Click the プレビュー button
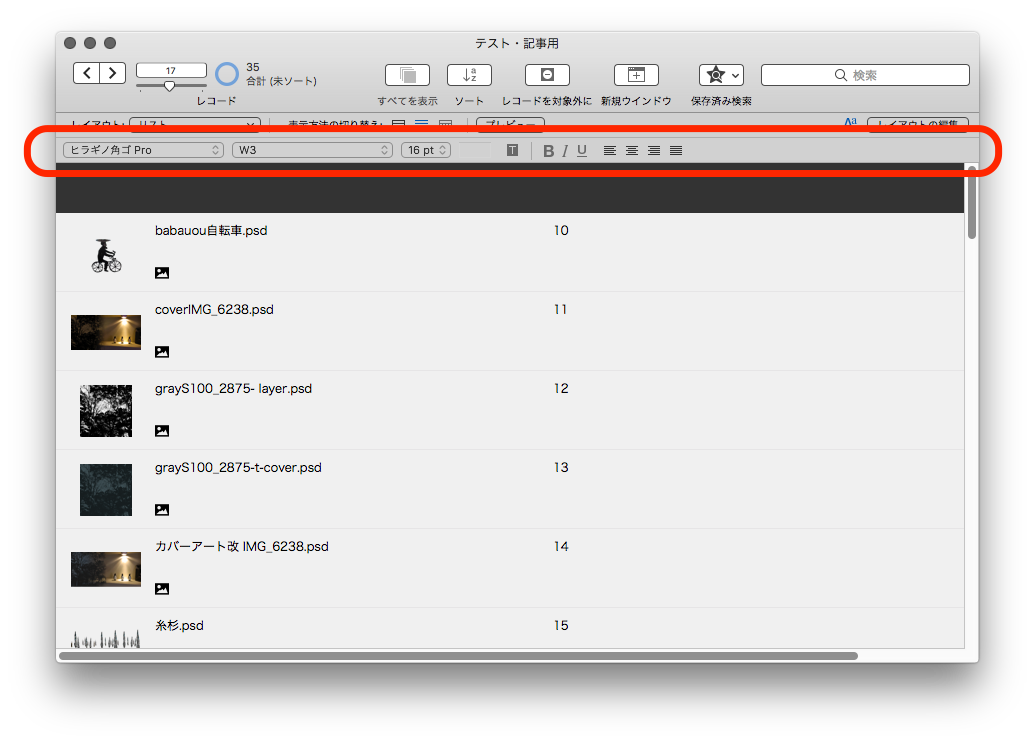The width and height of the screenshot is (1035, 743). 509,123
